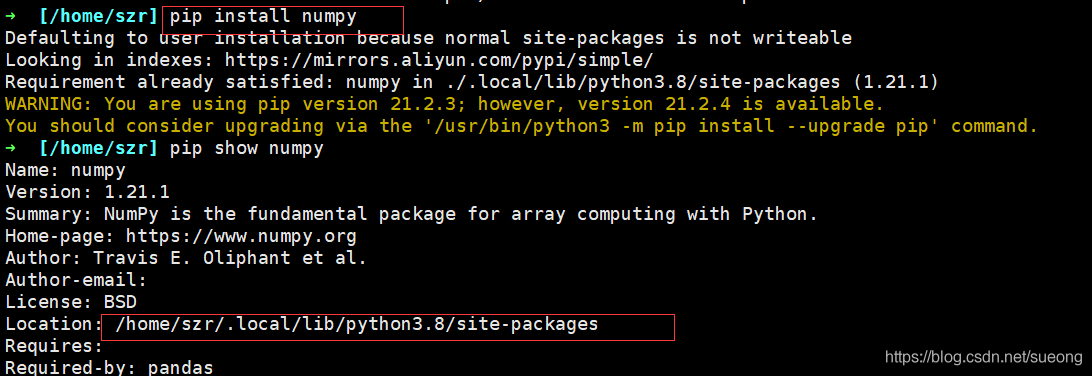This screenshot has height=376, width=1092.
Task: Click the 'Requirement already satisfied' line
Action: 471,82
